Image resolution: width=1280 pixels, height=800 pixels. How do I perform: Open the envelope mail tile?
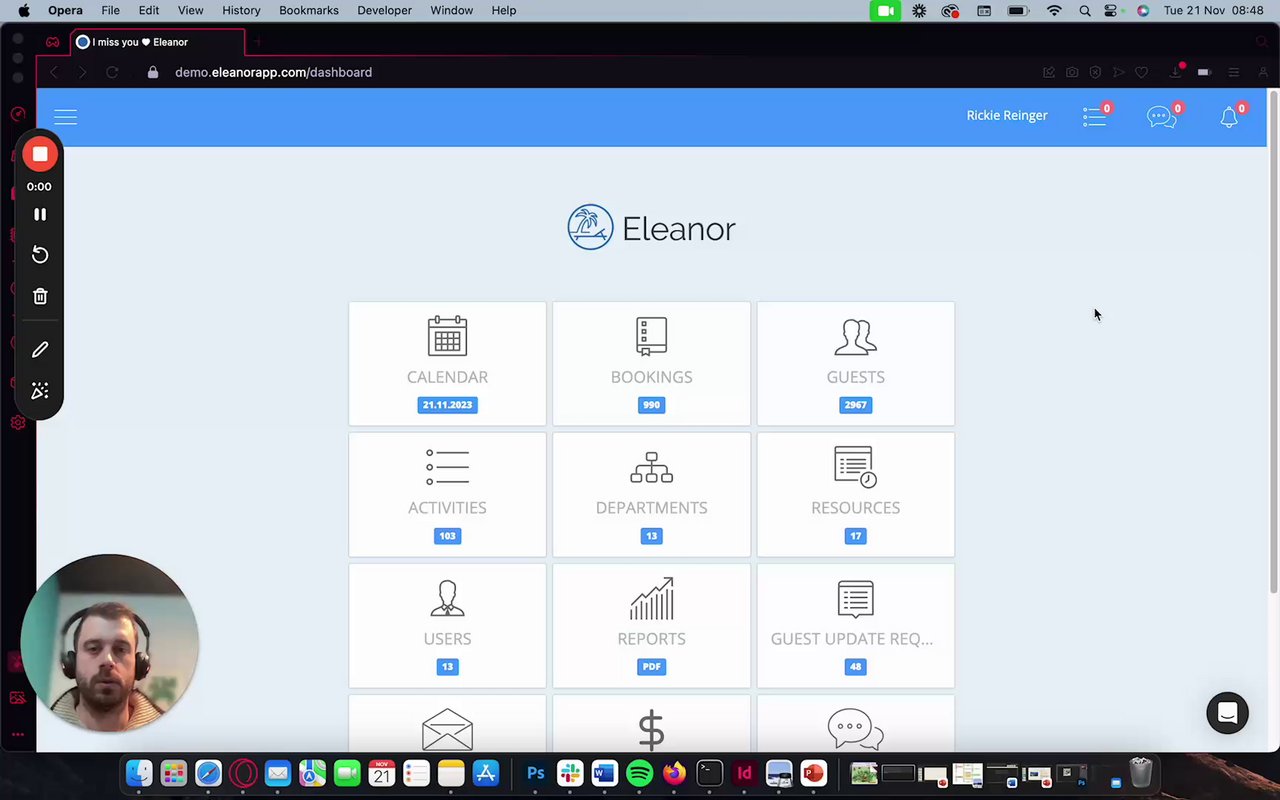click(x=447, y=725)
